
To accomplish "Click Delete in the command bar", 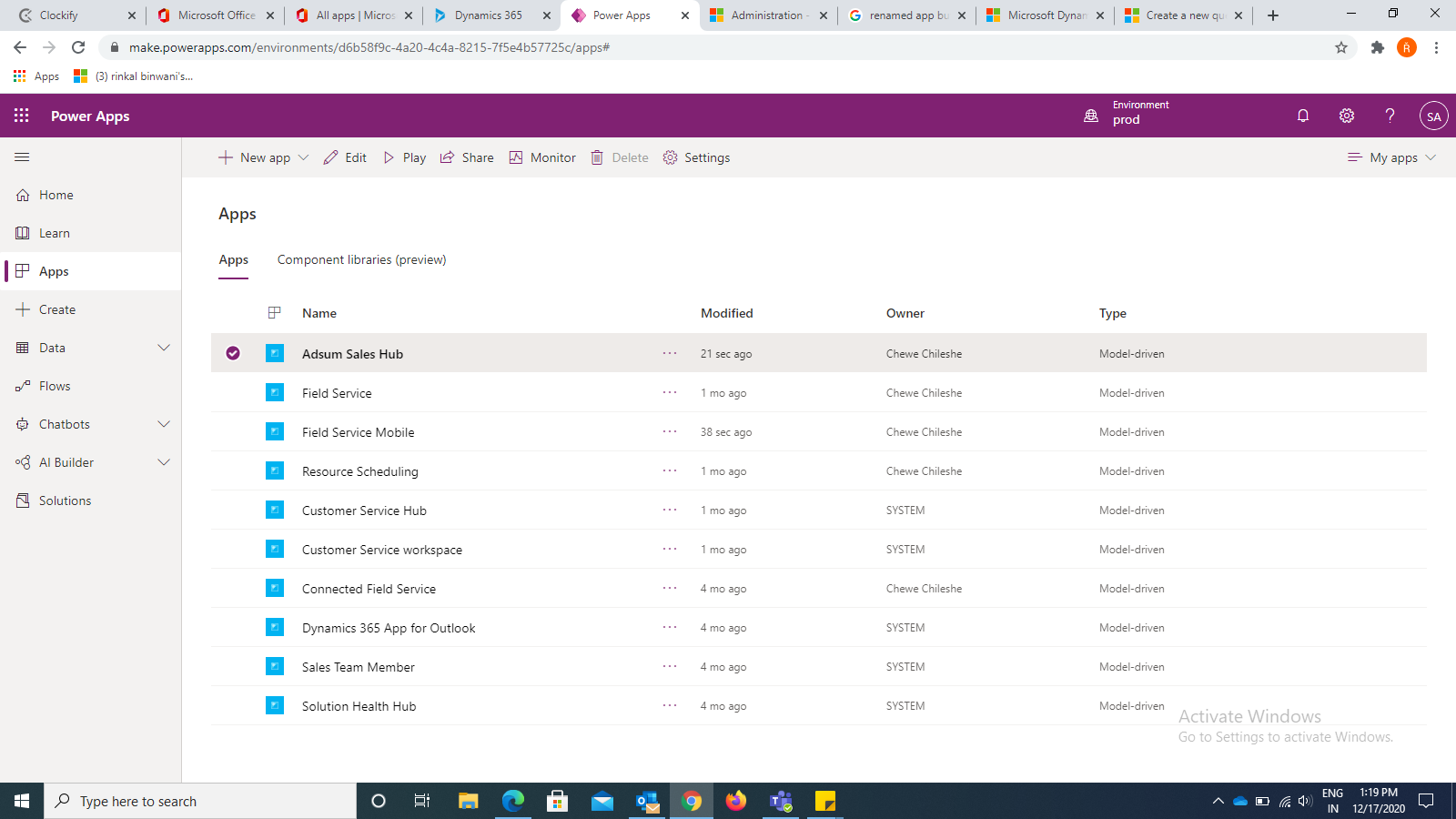I will pyautogui.click(x=620, y=157).
